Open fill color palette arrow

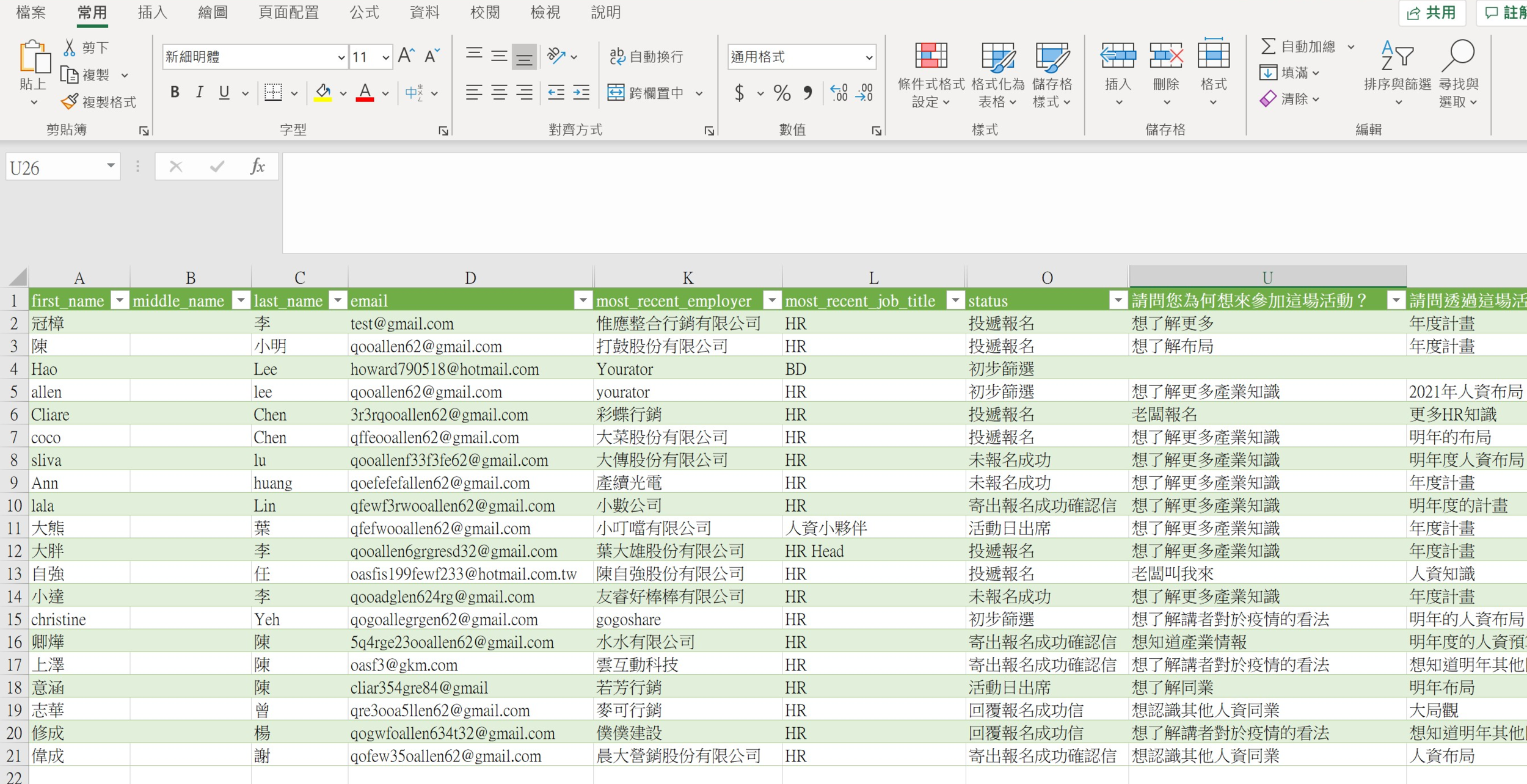pos(343,93)
